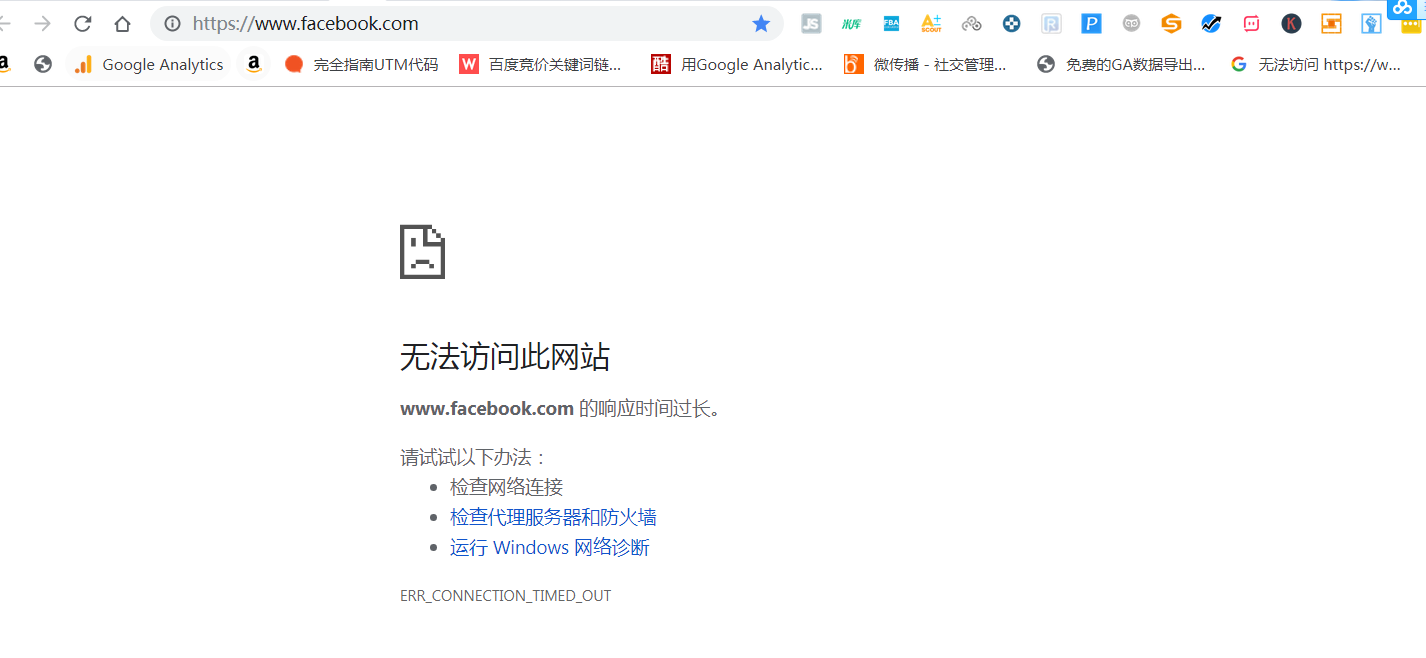Screen dimensions: 1426x658
Task: Open the blue P extension
Action: coord(1091,24)
